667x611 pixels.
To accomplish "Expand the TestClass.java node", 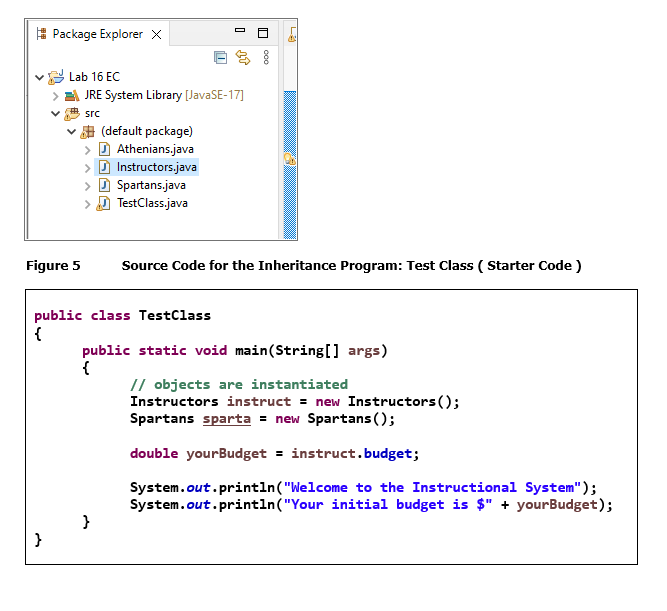I will coord(88,204).
